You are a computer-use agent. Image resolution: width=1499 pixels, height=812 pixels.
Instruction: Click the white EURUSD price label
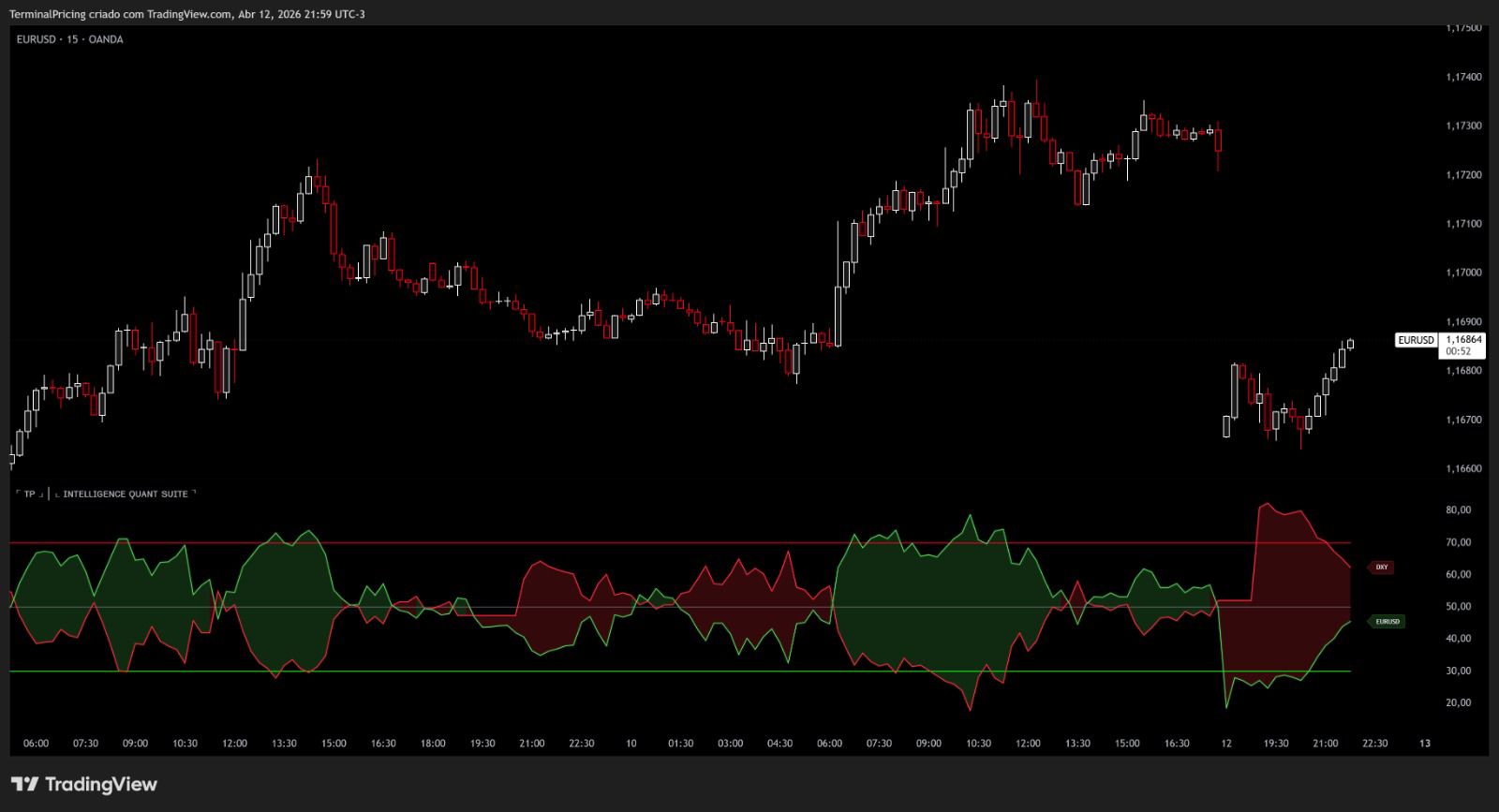pos(1415,340)
